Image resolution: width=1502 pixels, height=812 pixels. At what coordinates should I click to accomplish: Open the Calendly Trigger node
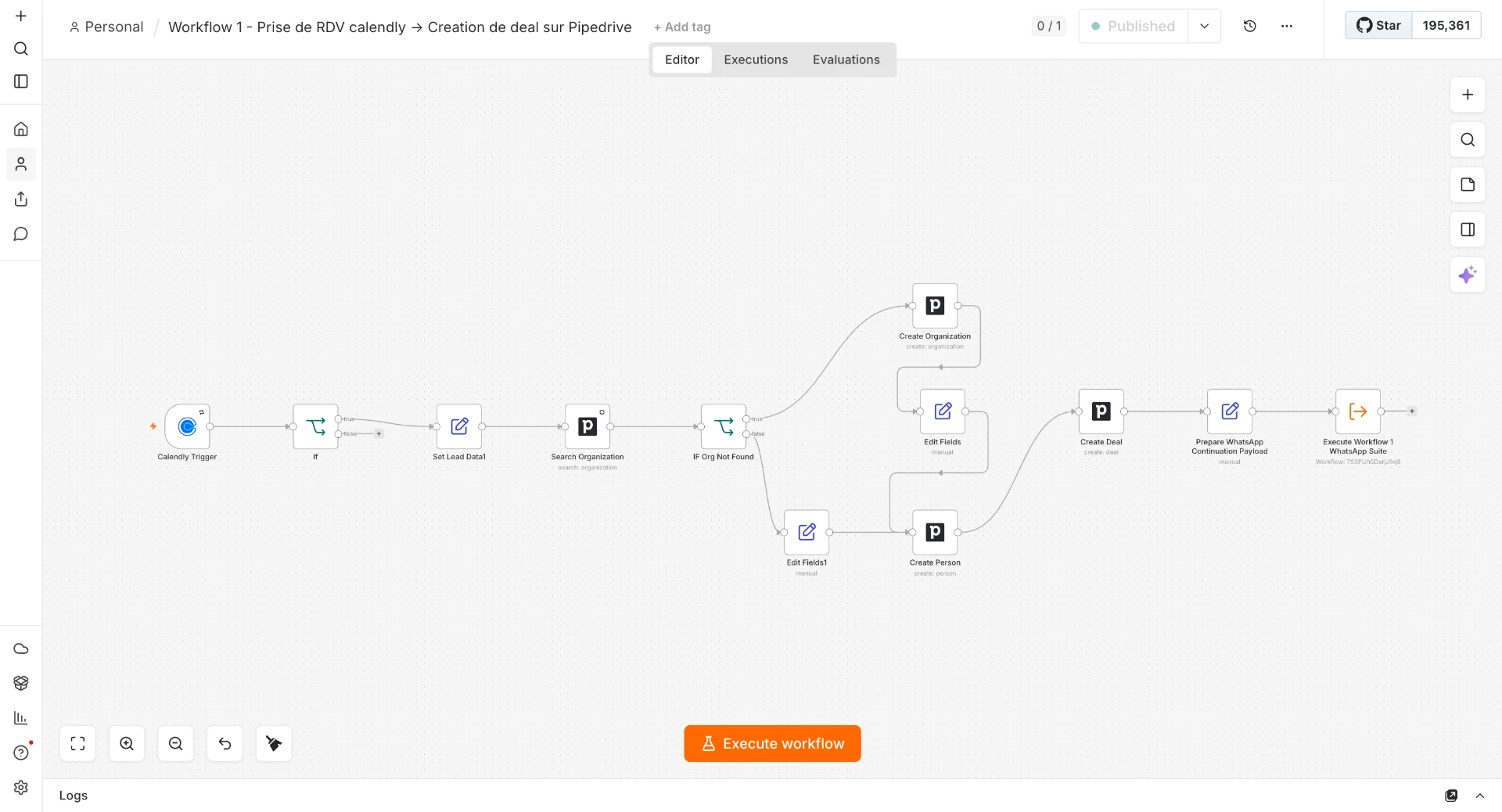(x=187, y=426)
